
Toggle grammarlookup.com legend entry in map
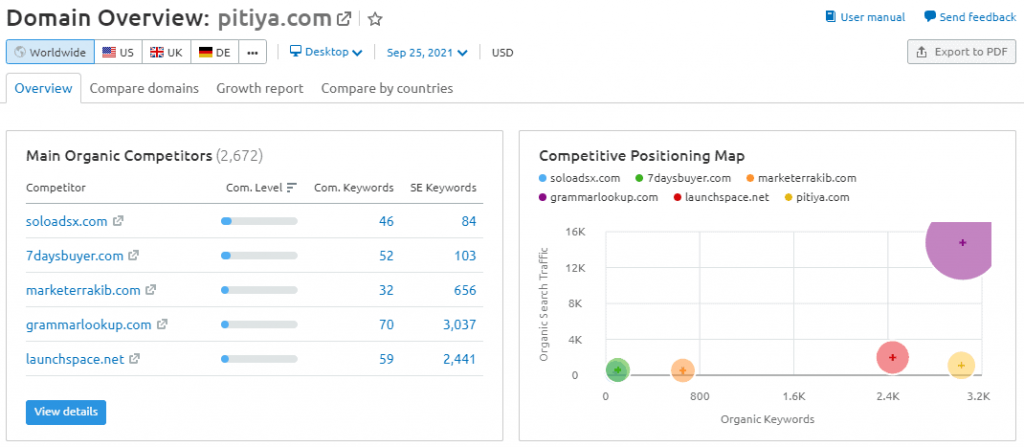coord(599,197)
